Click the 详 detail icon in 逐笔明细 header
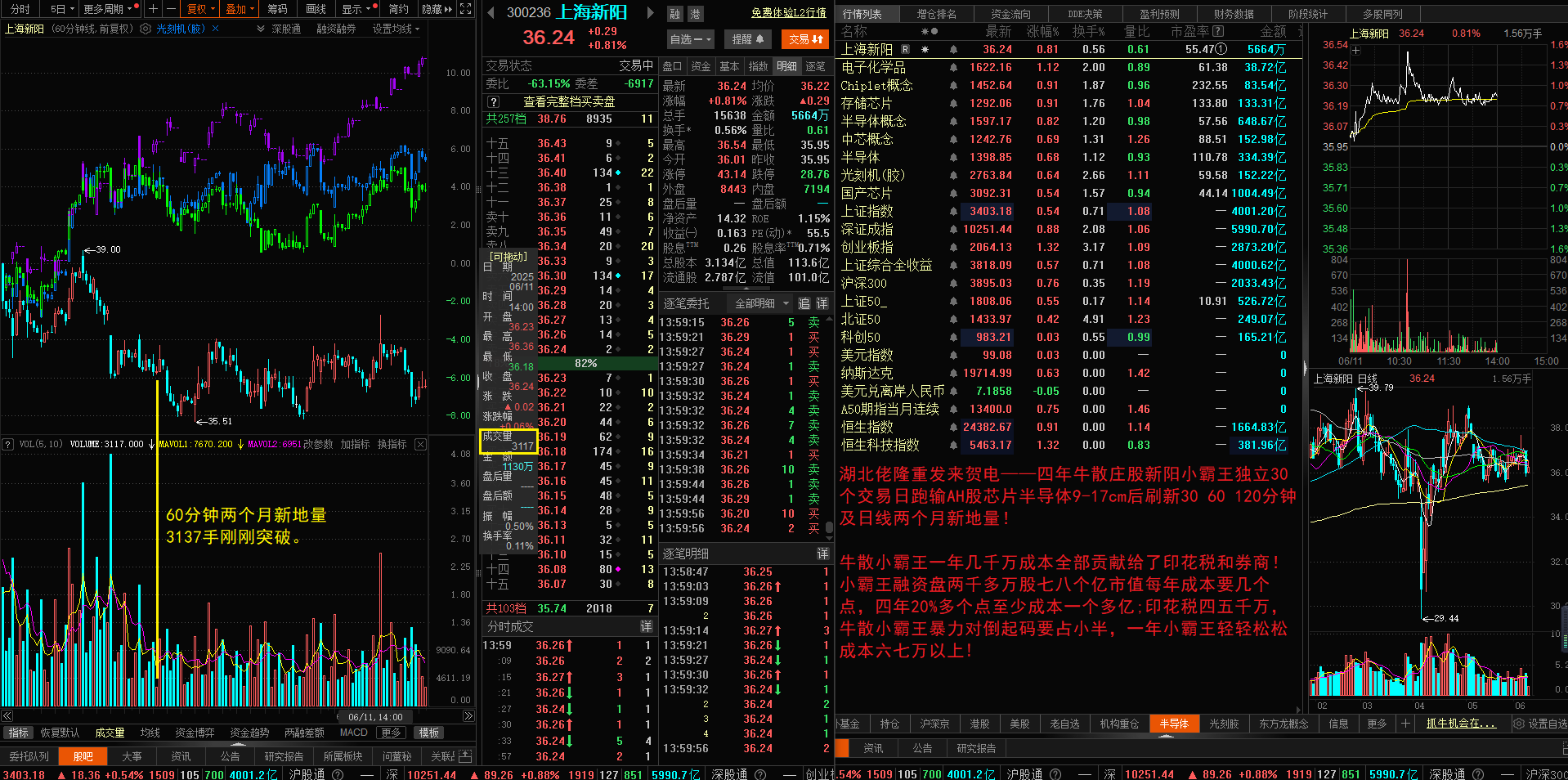Image resolution: width=1568 pixels, height=780 pixels. pyautogui.click(x=822, y=554)
